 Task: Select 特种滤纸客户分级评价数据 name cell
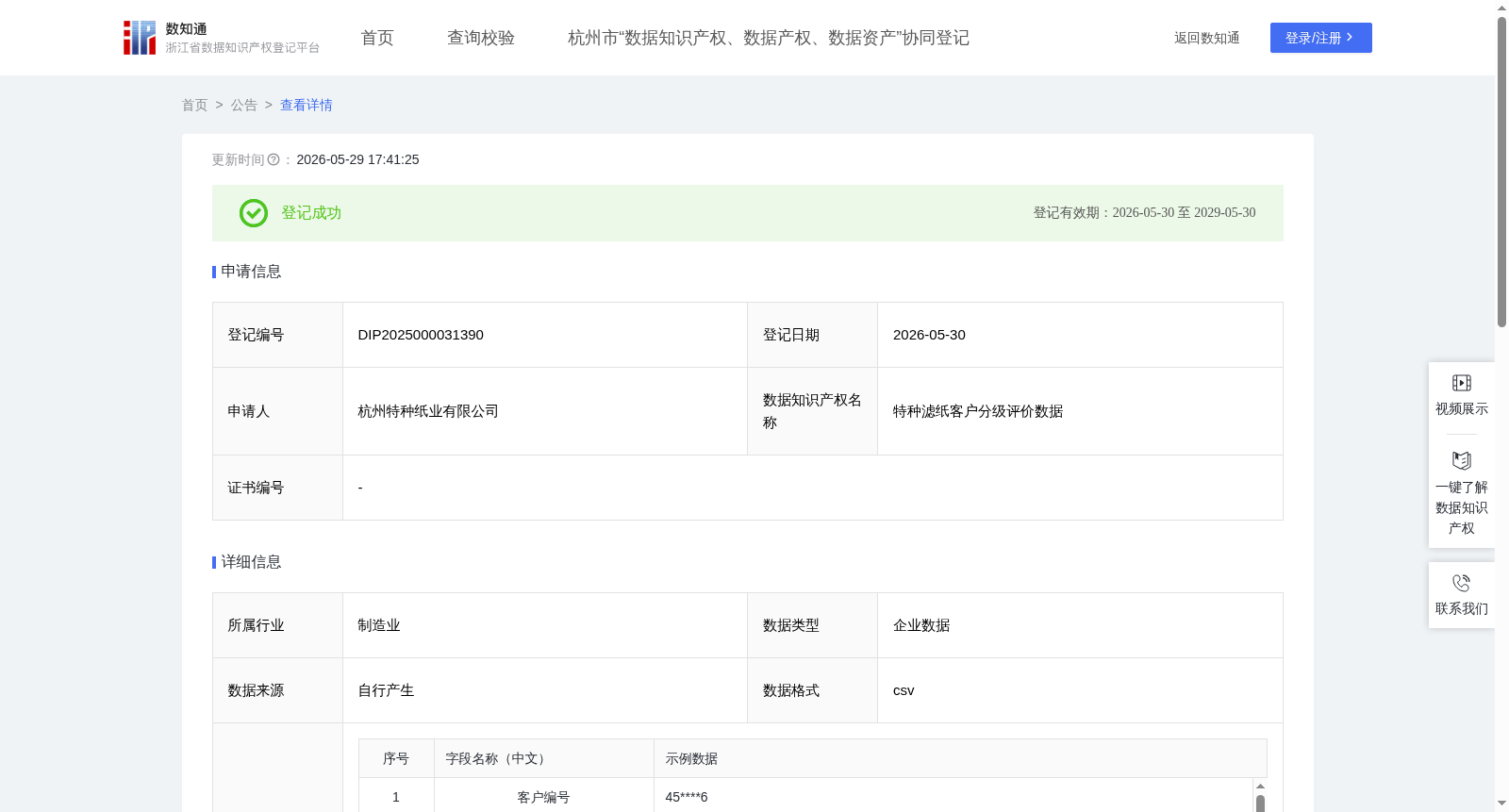[x=1080, y=411]
